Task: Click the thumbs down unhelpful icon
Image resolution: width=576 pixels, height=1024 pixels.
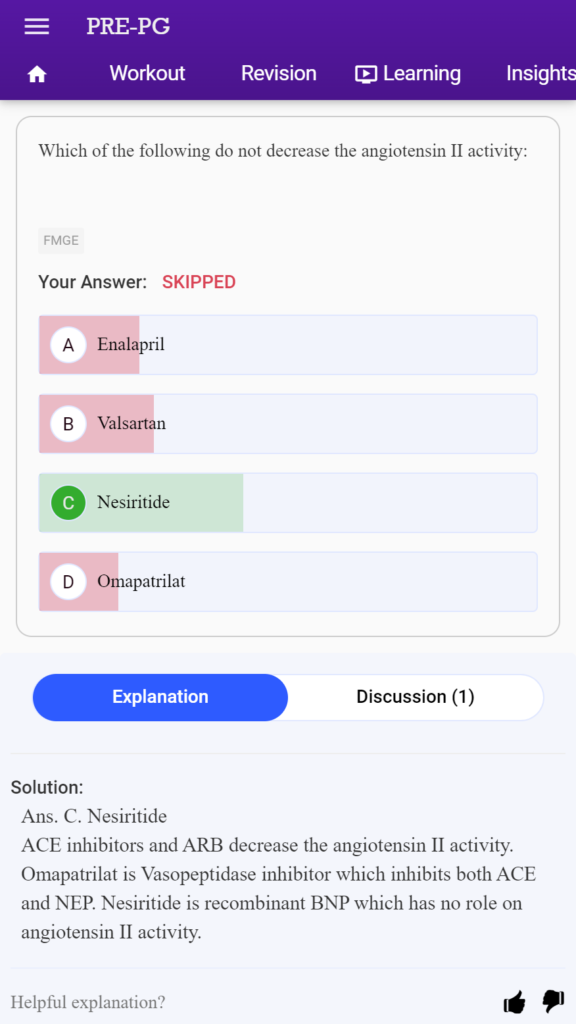Action: 553,1000
